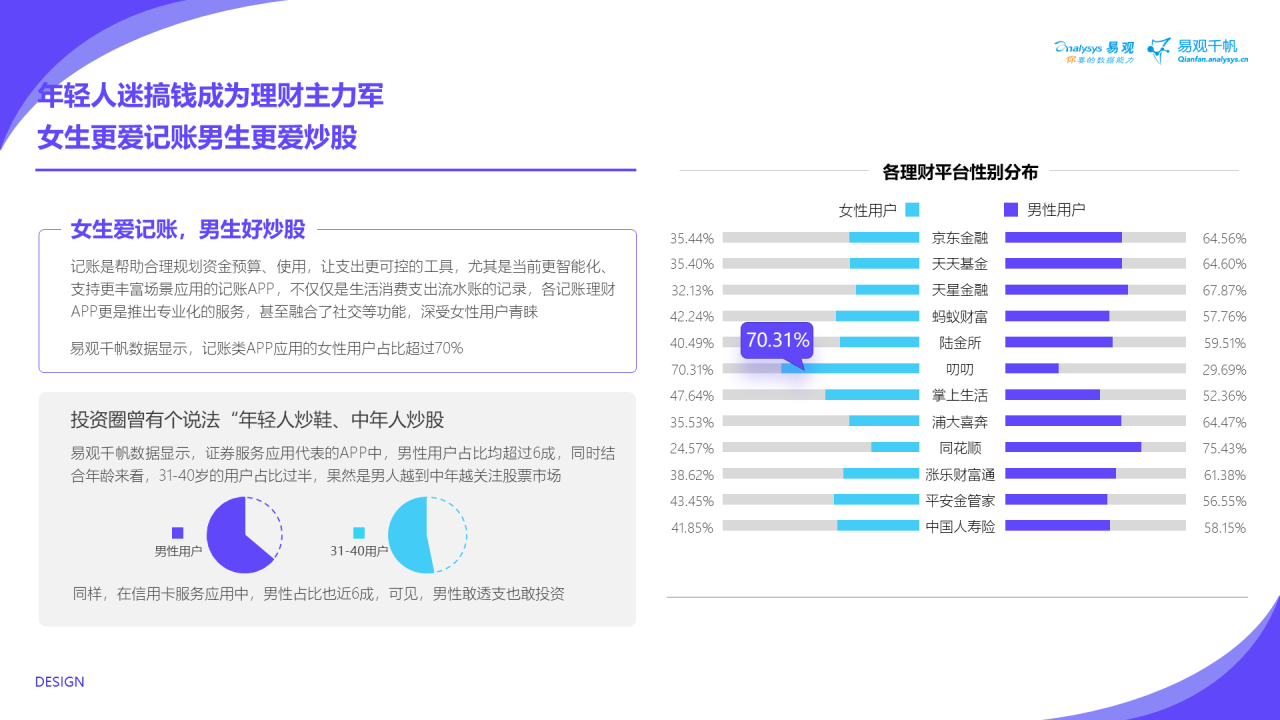The image size is (1280, 720).
Task: Click the cyan 31-40用户 legend square
Action: [359, 533]
